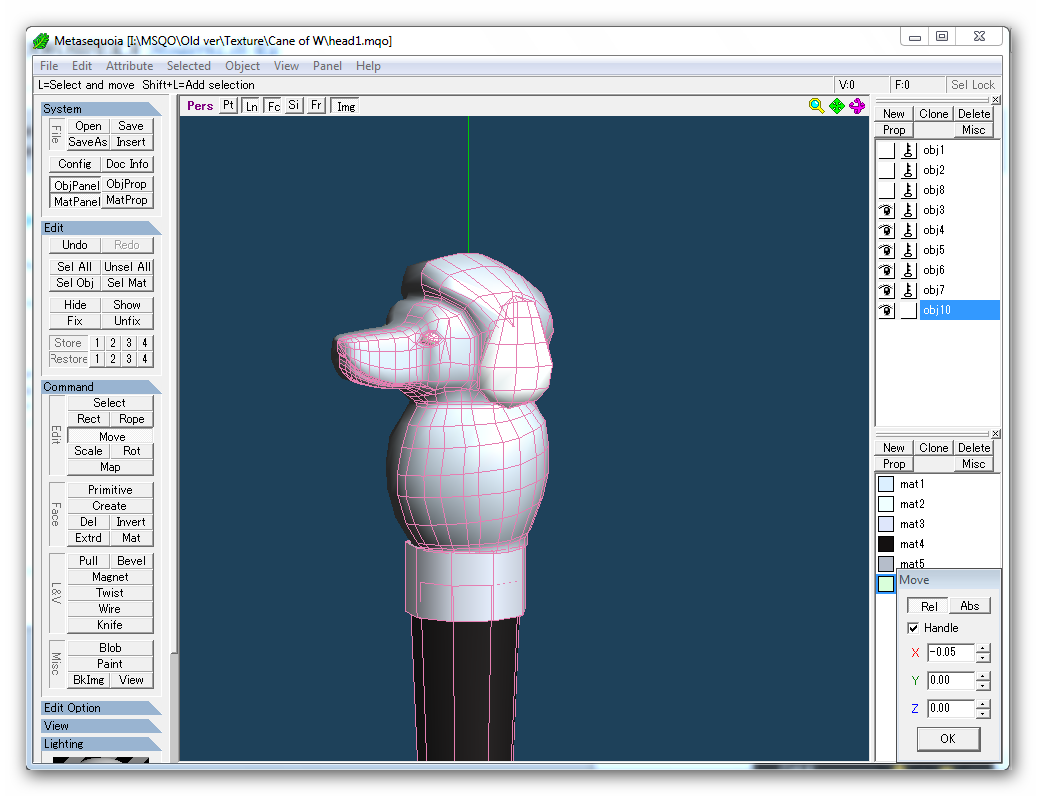Toggle the Fc face display button

(273, 106)
